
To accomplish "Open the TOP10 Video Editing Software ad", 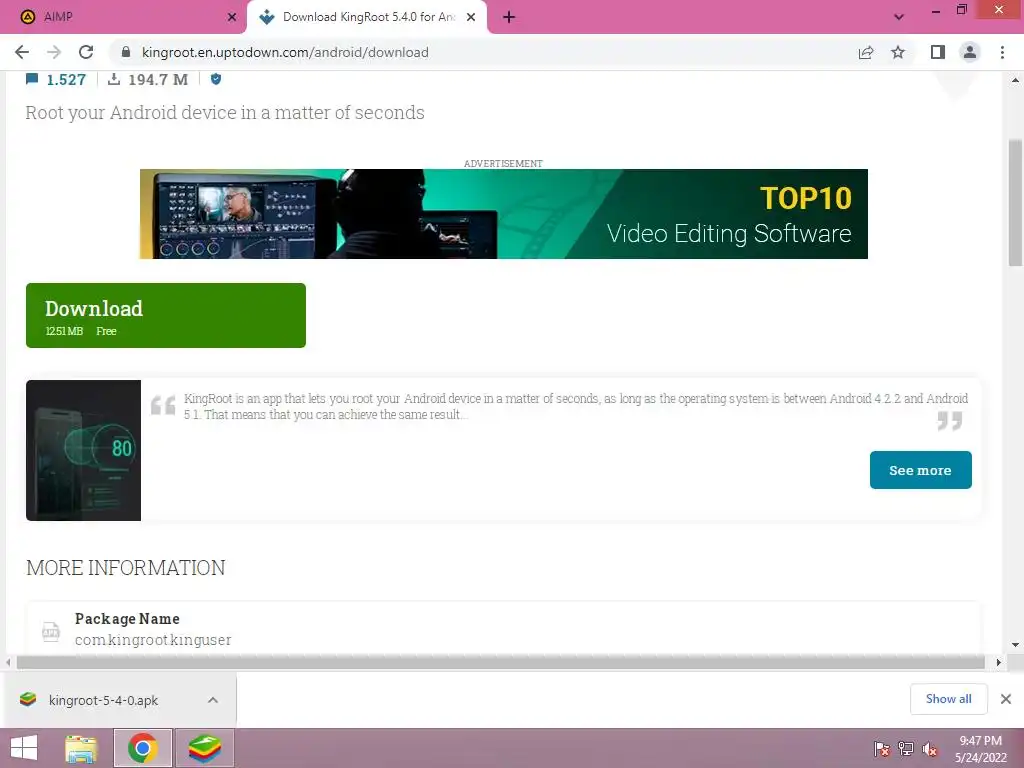I will tap(504, 214).
